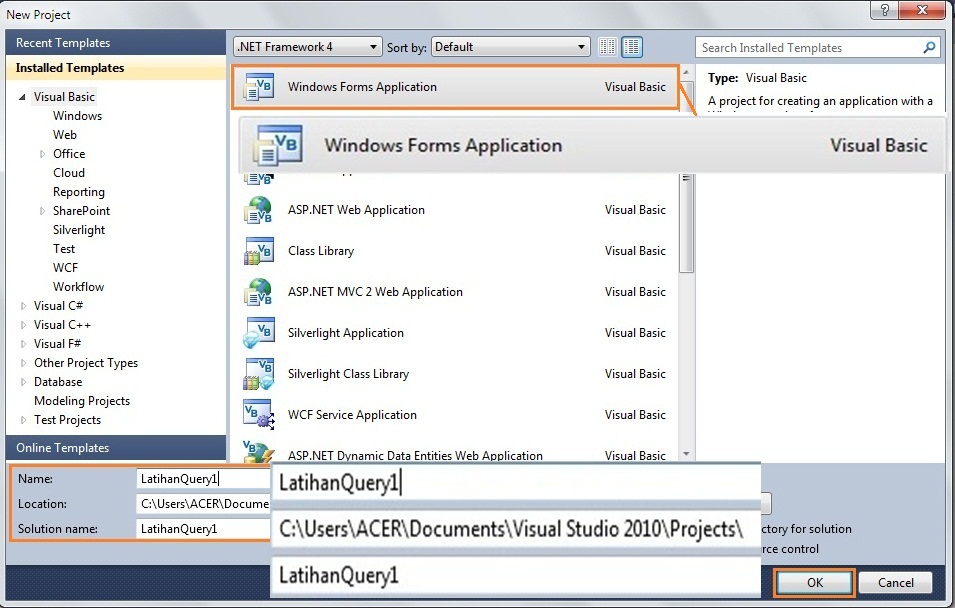Click the Cancel button
955x608 pixels.
[x=895, y=582]
